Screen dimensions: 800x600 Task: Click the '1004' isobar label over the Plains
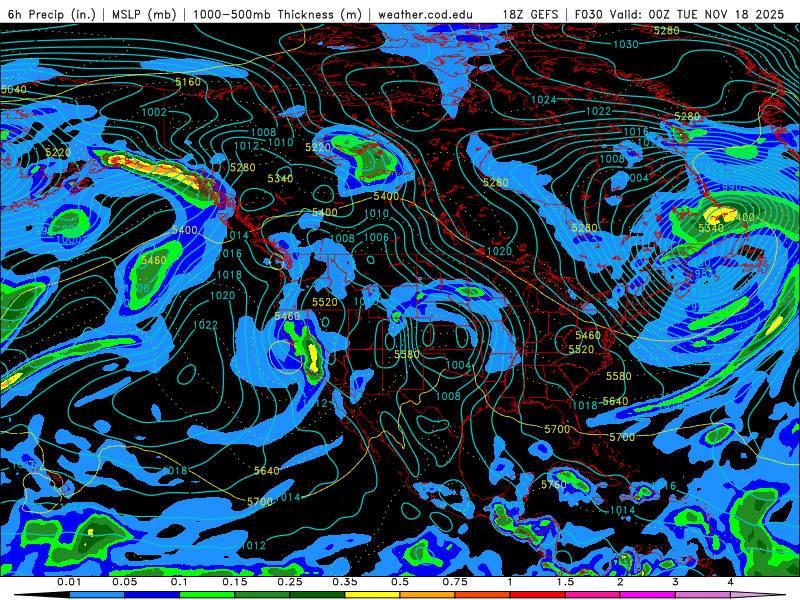458,365
